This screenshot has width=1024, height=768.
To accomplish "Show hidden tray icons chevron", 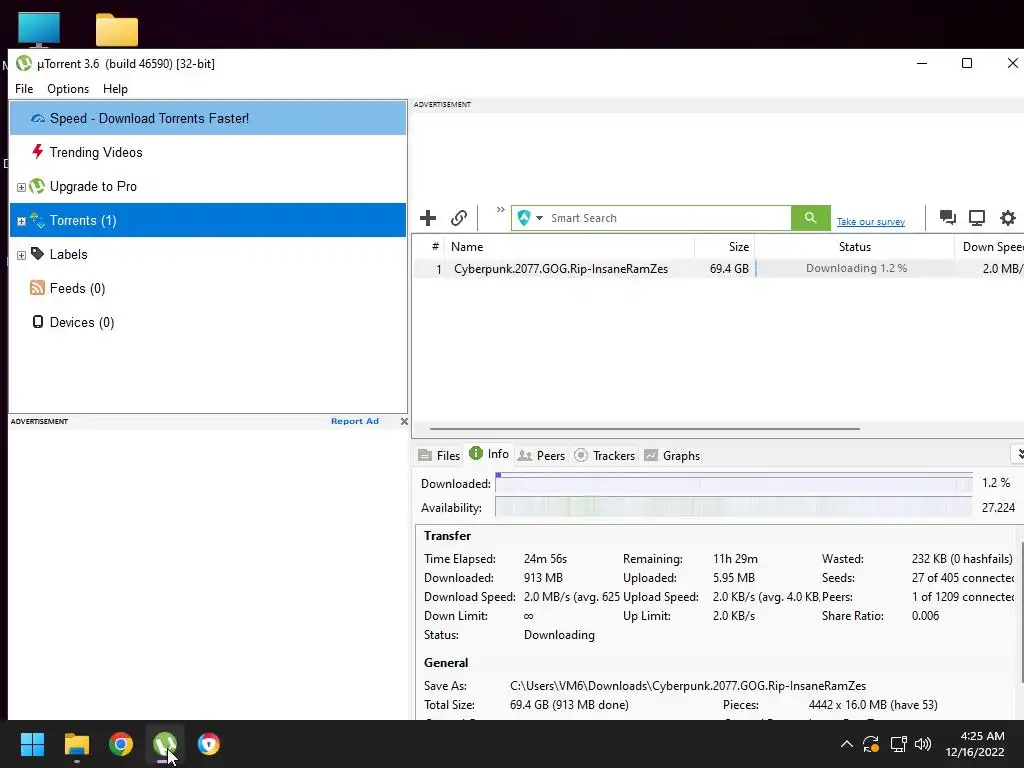I will pos(846,744).
